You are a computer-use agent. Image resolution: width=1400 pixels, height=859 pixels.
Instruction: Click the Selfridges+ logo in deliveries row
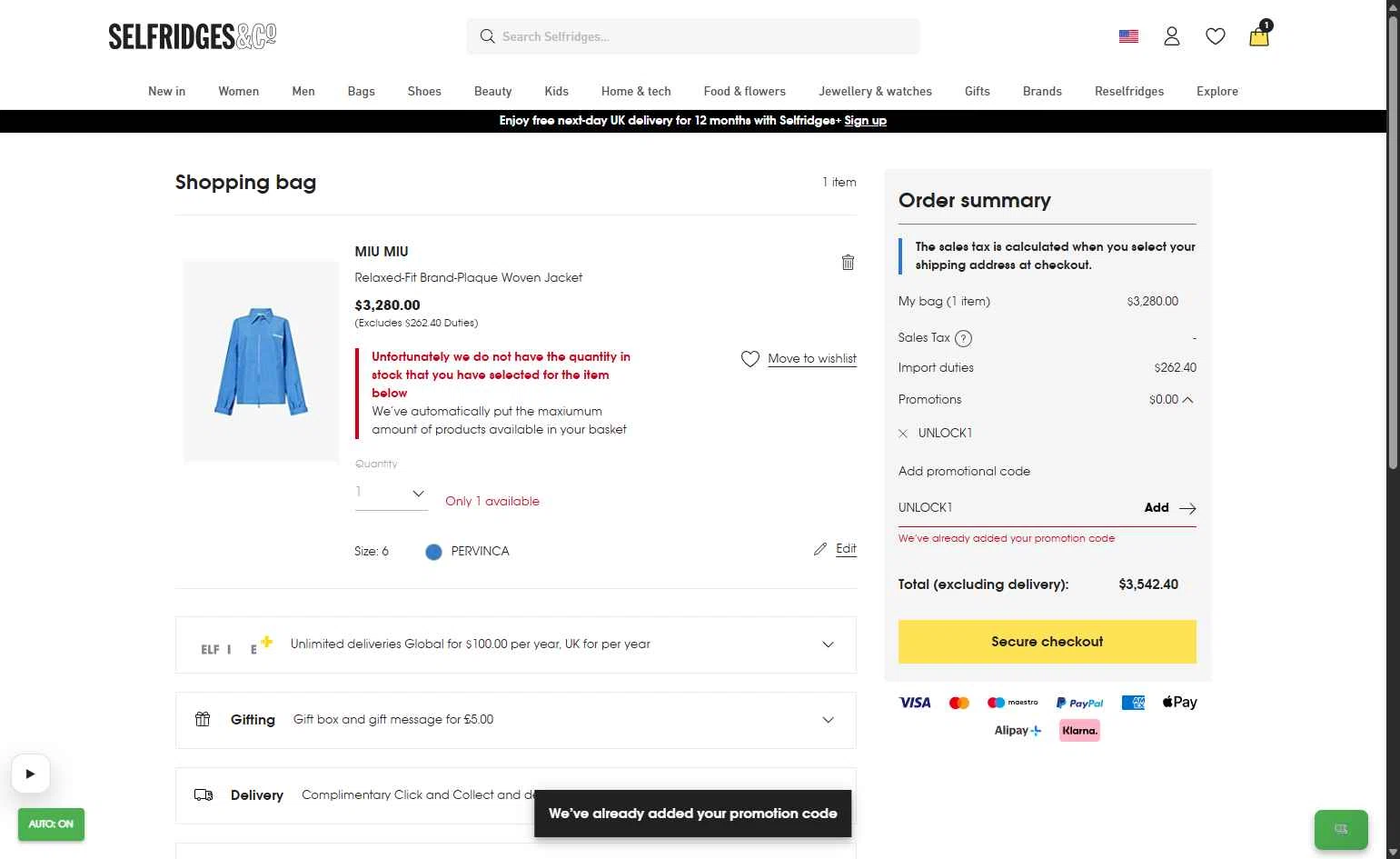tap(235, 644)
